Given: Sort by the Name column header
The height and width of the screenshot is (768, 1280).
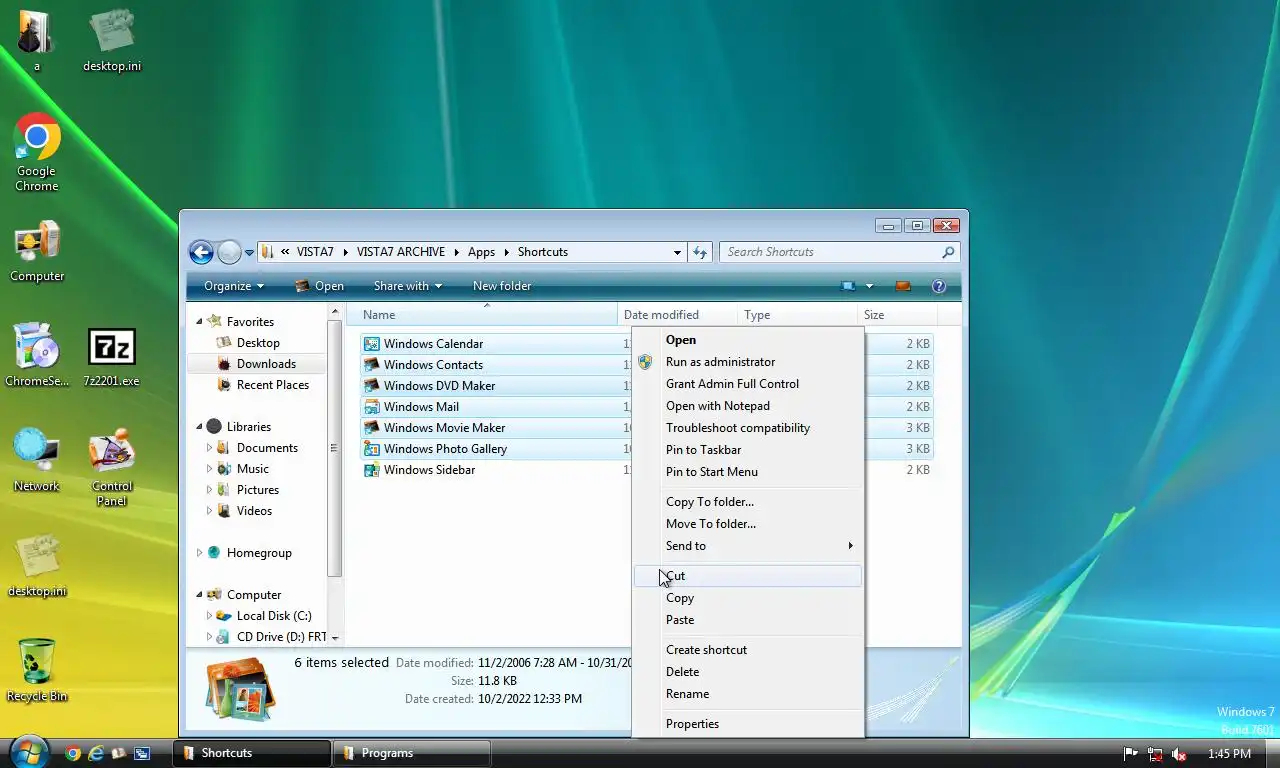Looking at the screenshot, I should 482,315.
